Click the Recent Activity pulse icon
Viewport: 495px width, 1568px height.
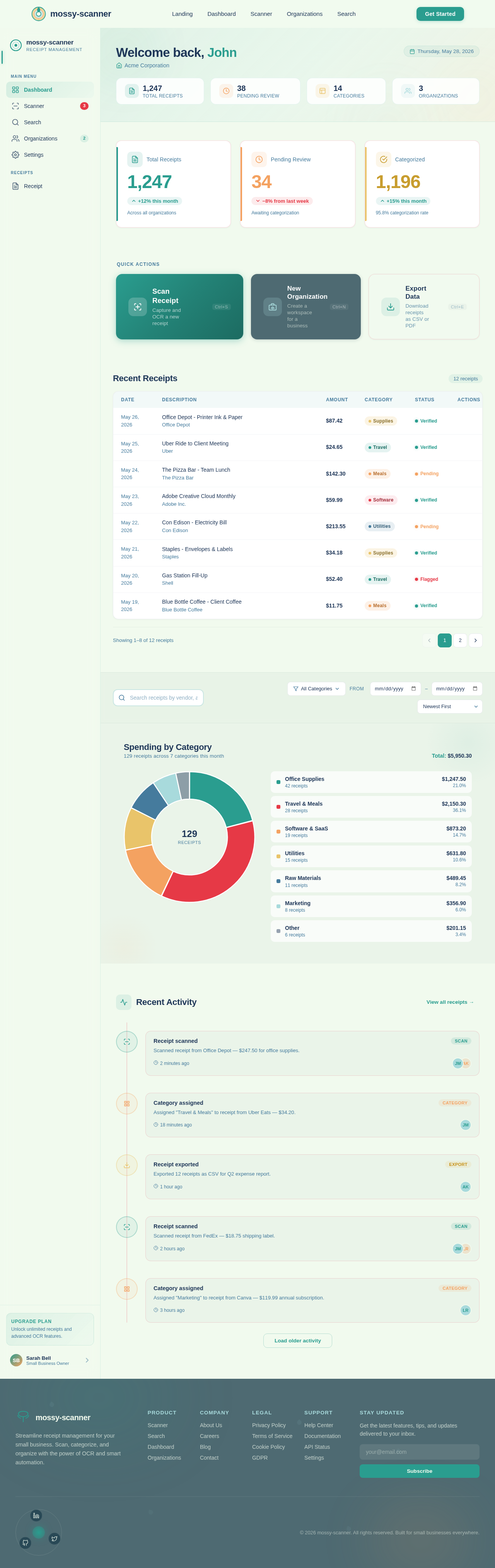(x=124, y=1002)
